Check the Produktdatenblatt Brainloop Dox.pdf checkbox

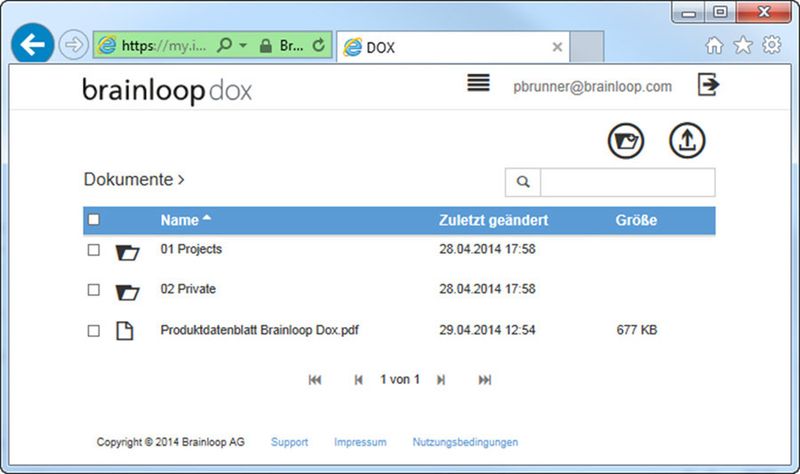coord(93,331)
